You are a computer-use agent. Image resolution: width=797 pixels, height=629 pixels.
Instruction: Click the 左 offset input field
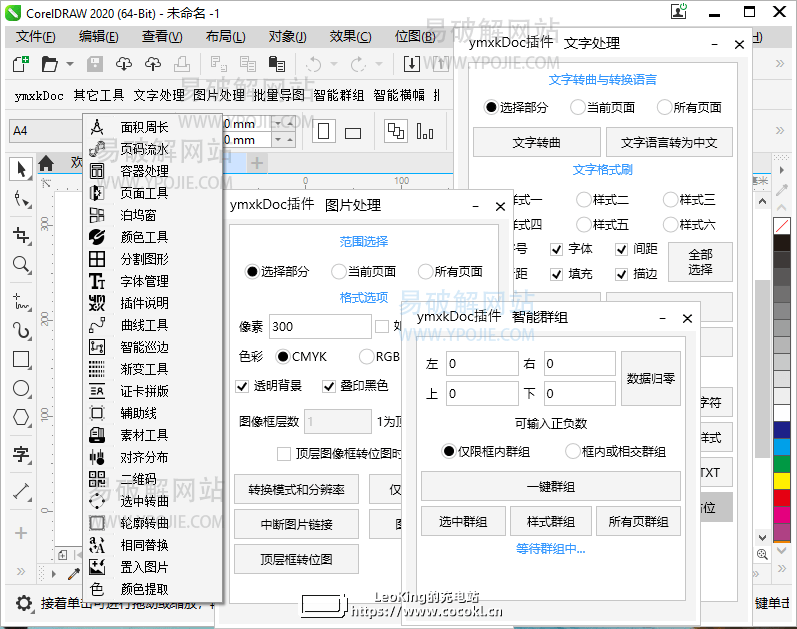[482, 364]
